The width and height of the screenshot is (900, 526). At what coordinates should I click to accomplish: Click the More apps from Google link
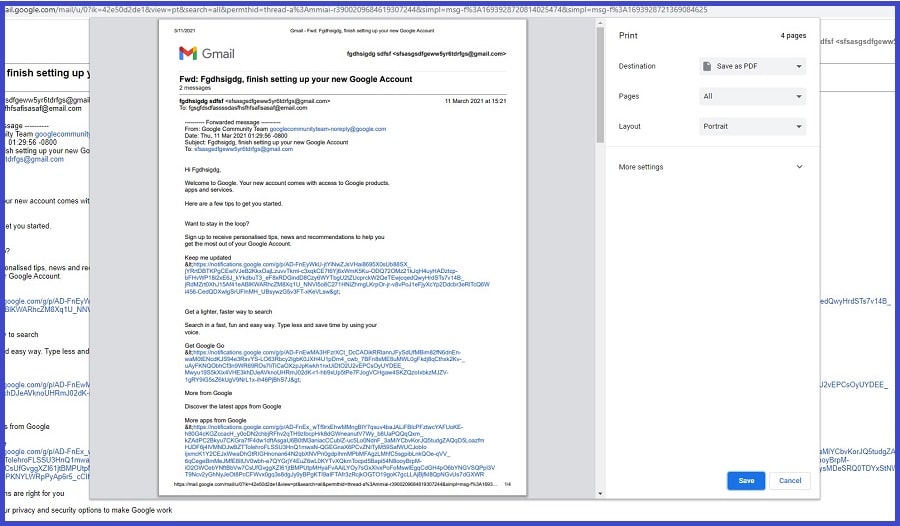tap(339, 451)
